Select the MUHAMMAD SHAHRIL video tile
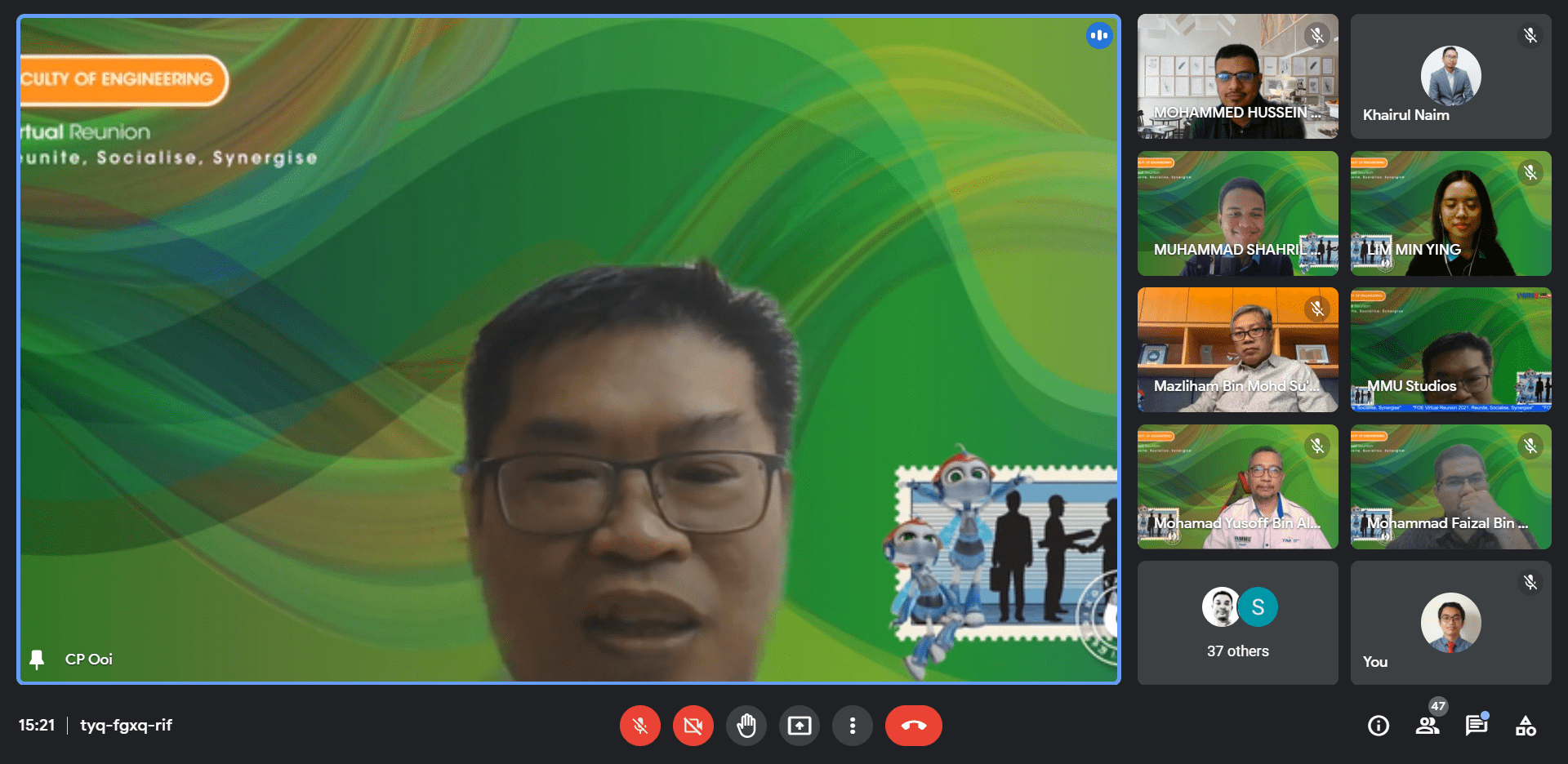Image resolution: width=1568 pixels, height=764 pixels. pyautogui.click(x=1238, y=213)
